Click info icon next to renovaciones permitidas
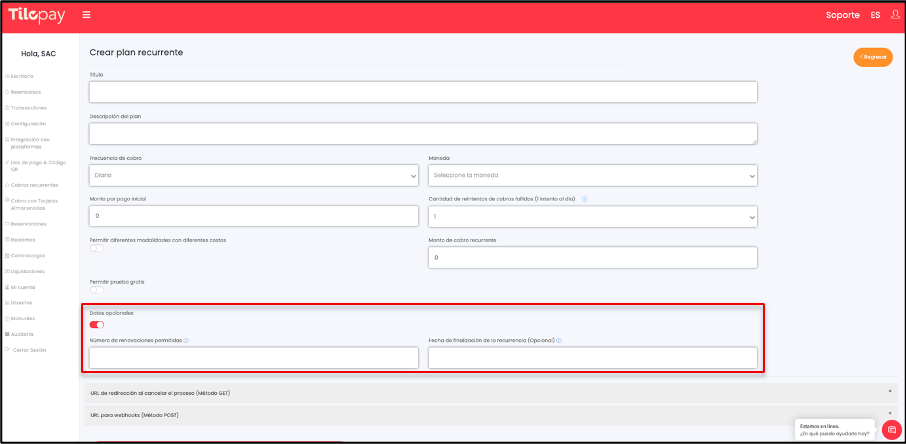 click(x=186, y=340)
